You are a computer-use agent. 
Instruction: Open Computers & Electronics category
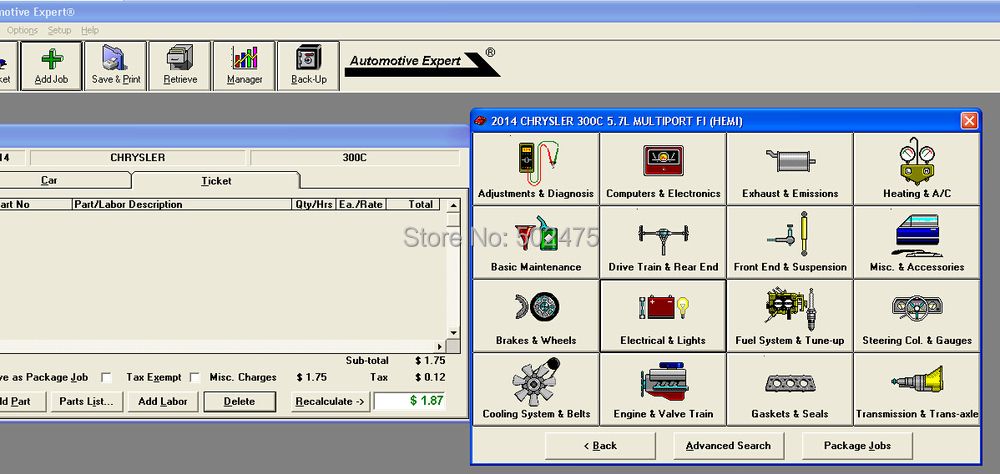(x=663, y=168)
